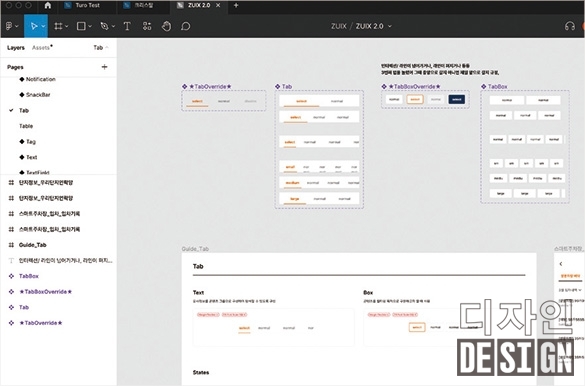585x386 pixels.
Task: Click select tab in TabOverride component
Action: (197, 101)
